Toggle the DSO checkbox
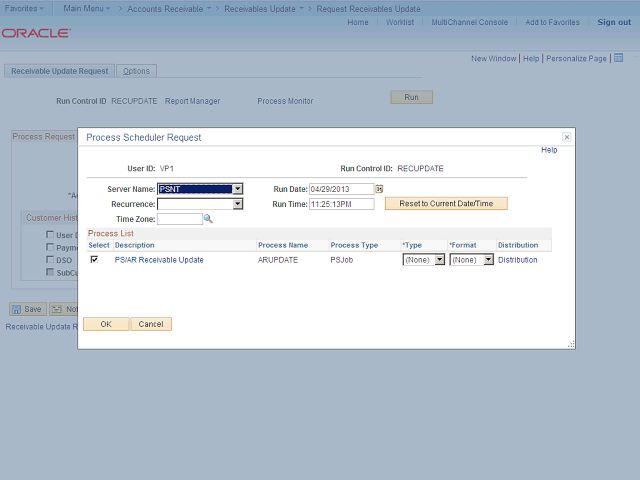The width and height of the screenshot is (640, 480). (50, 260)
